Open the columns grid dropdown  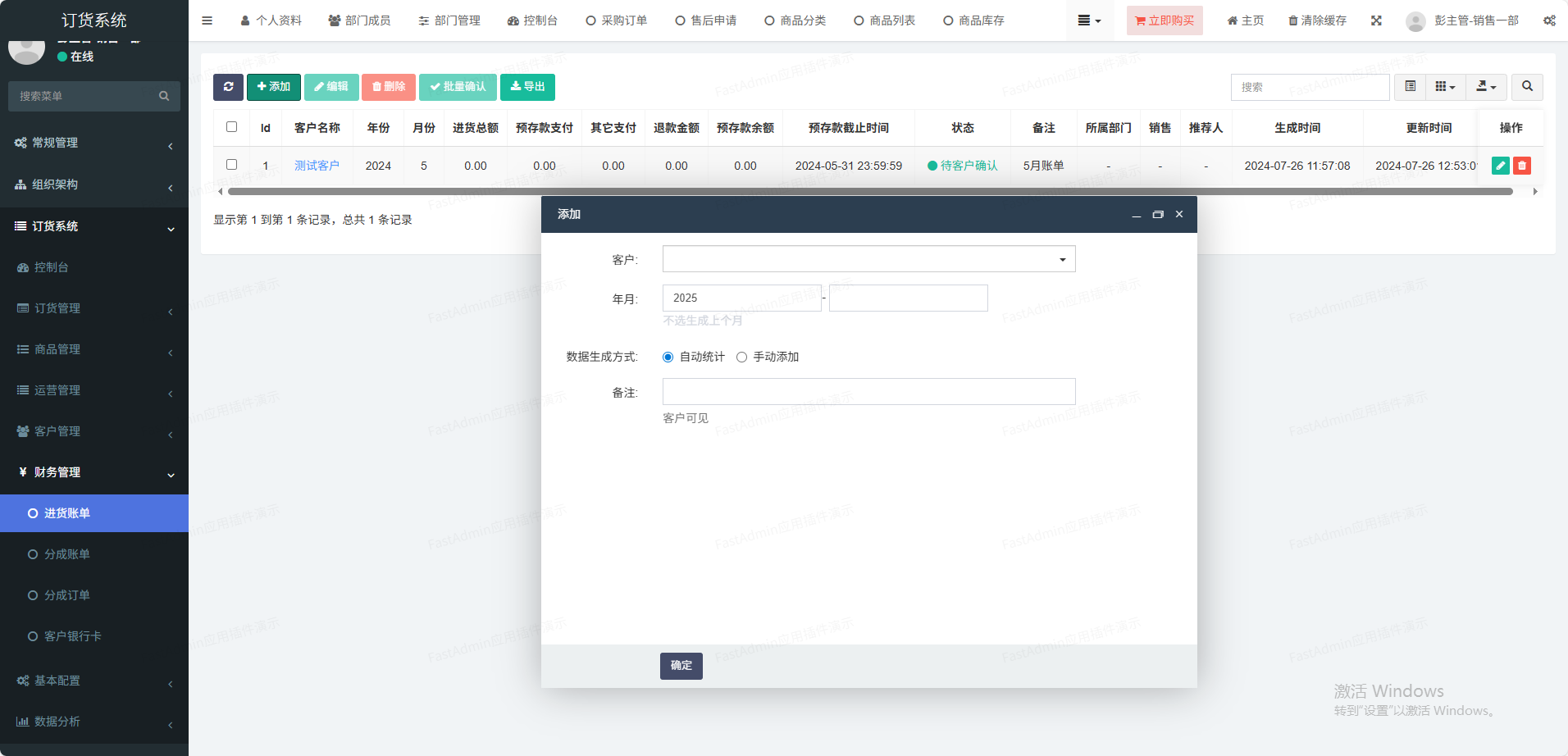click(x=1444, y=87)
